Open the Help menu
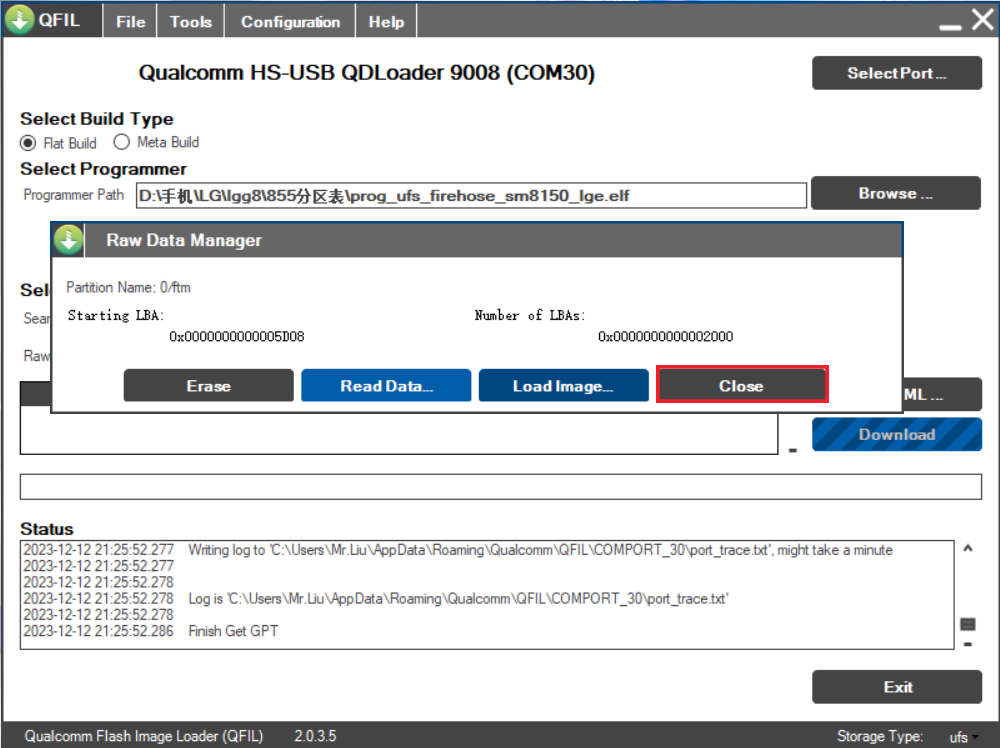The height and width of the screenshot is (748, 1000). [386, 21]
